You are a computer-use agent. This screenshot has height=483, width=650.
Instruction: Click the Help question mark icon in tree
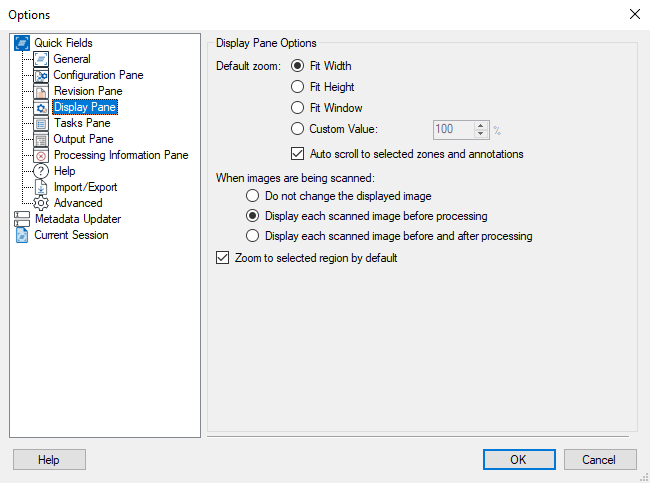[41, 171]
